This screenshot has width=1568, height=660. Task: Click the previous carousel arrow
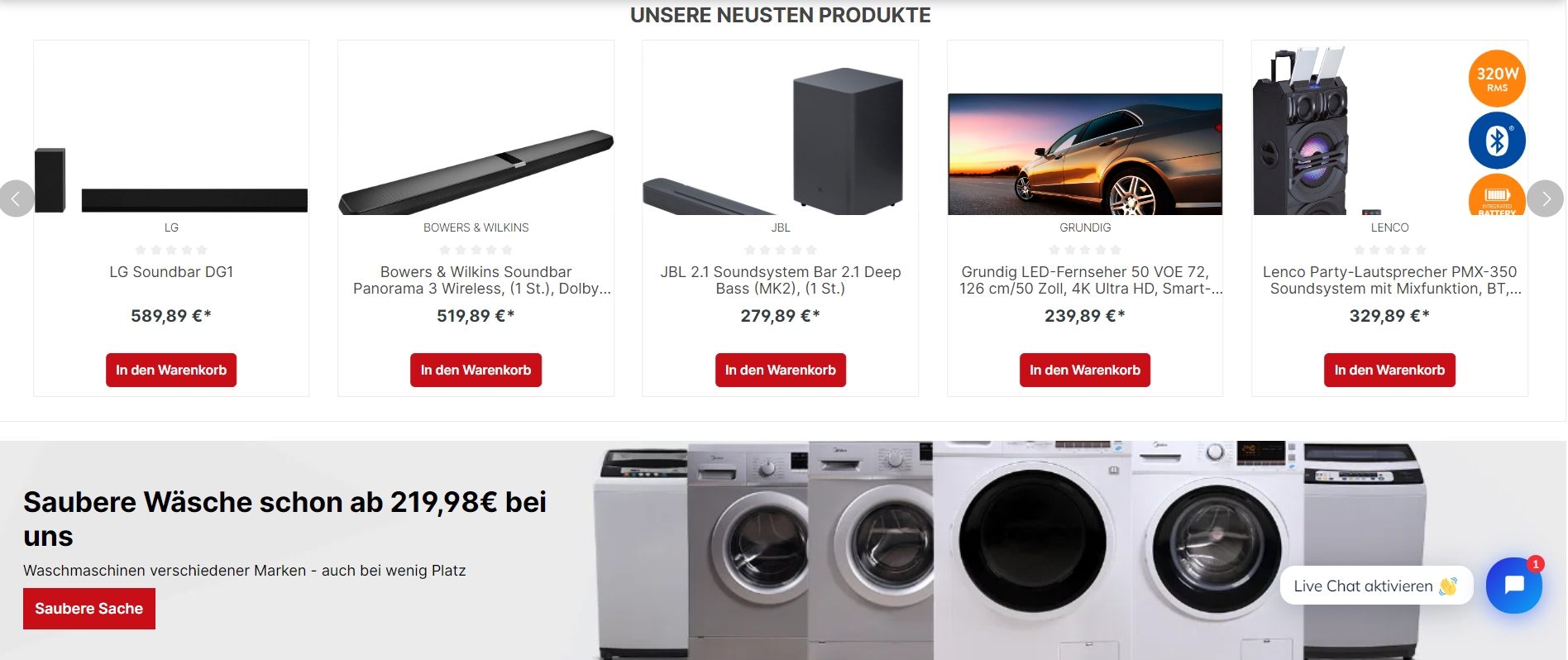click(x=16, y=198)
